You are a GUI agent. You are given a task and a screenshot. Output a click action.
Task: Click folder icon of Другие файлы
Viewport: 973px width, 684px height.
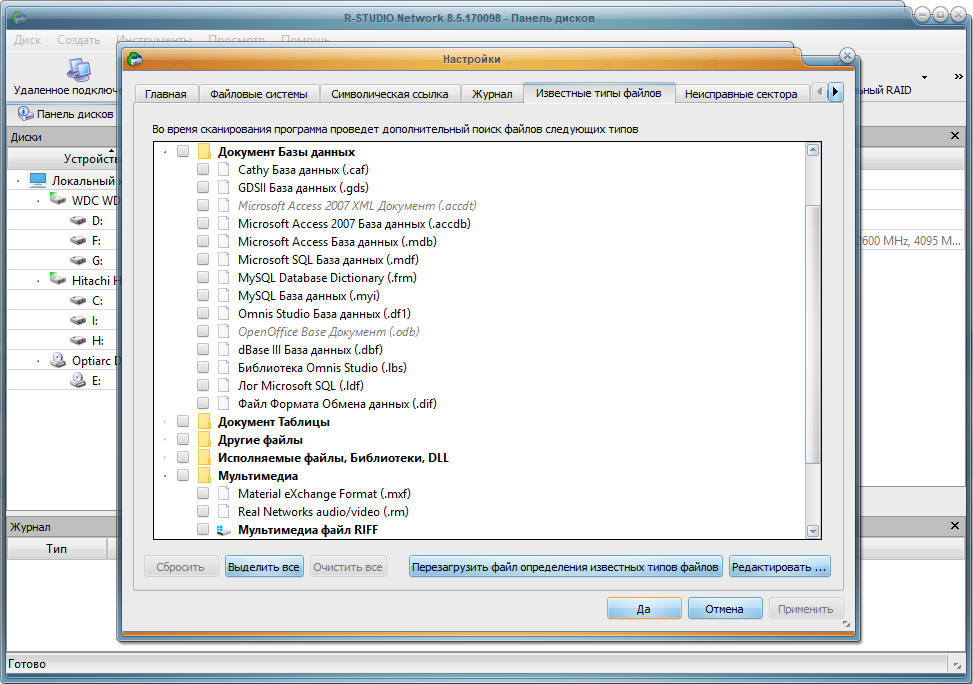point(204,439)
